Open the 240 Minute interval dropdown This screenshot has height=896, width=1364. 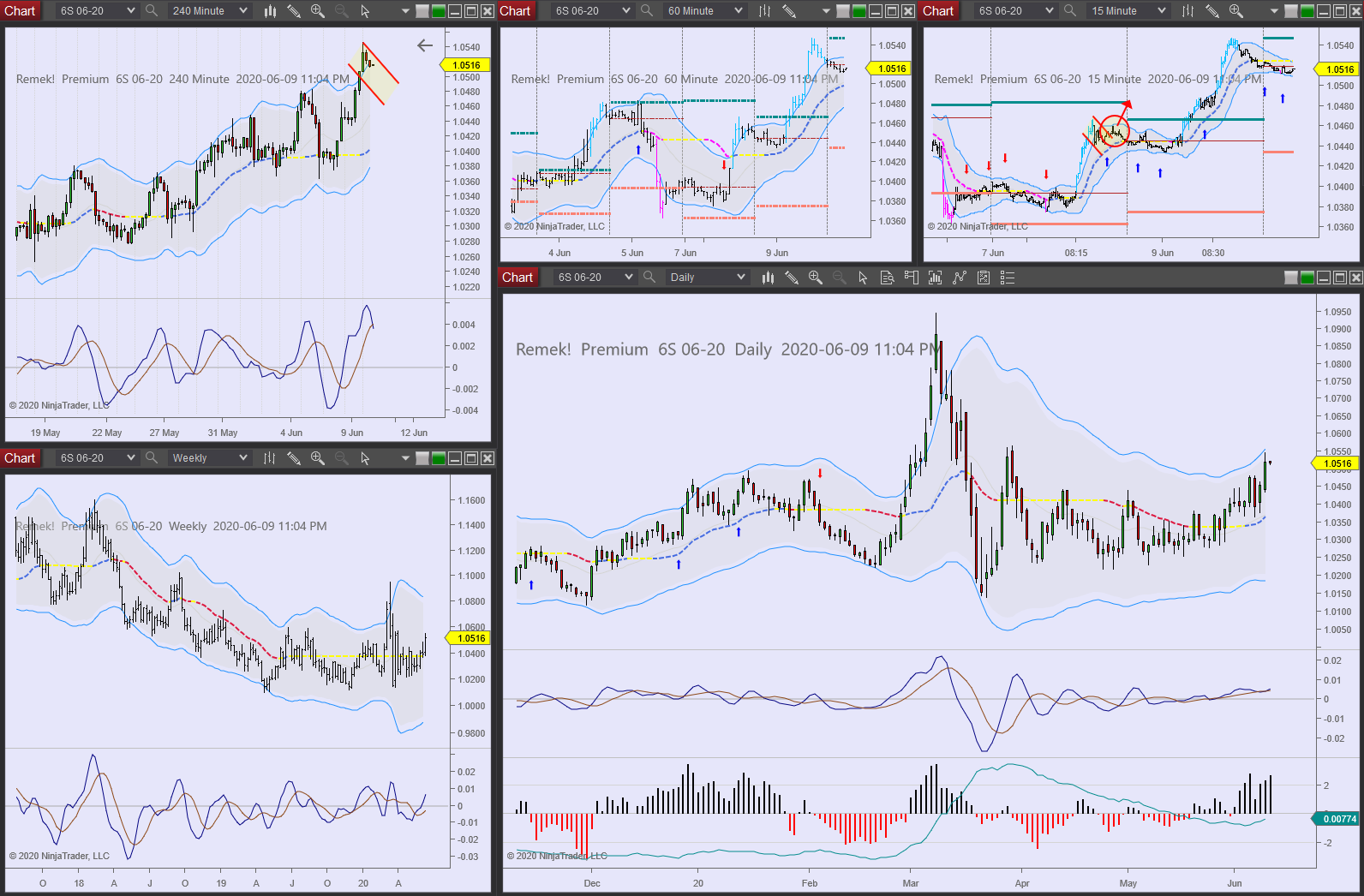(x=208, y=11)
